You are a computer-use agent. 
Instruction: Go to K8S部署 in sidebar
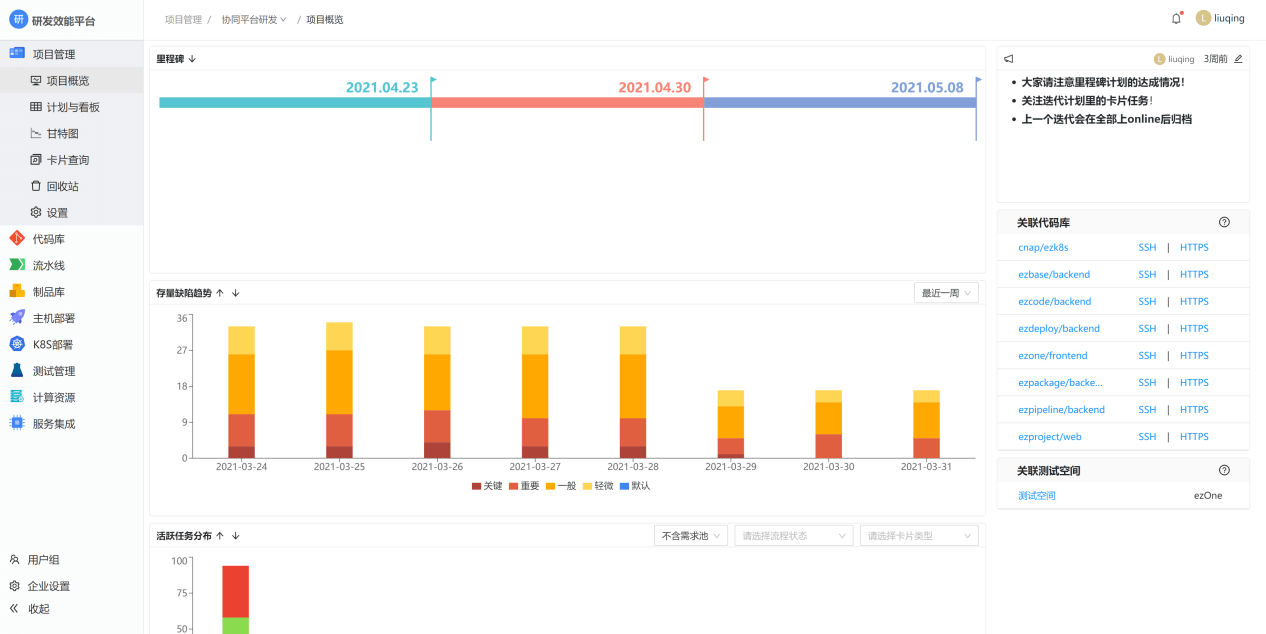[52, 344]
